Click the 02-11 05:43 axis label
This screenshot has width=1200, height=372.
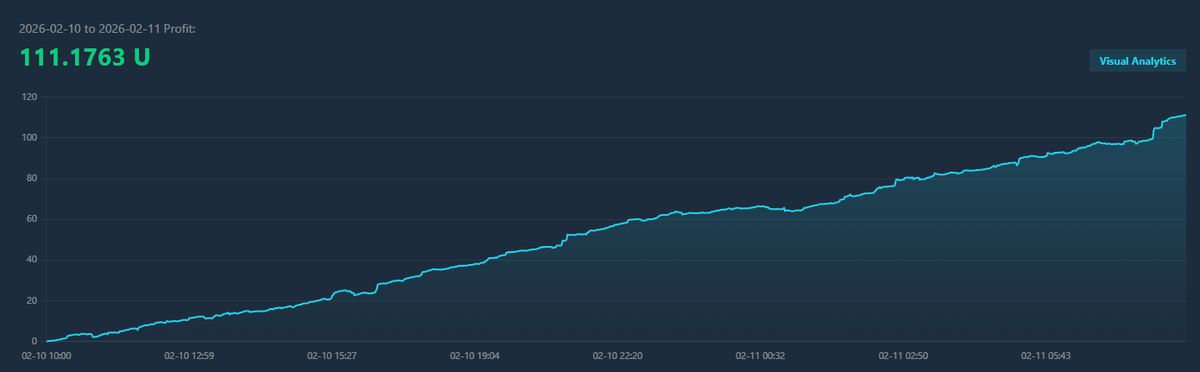coord(1046,355)
